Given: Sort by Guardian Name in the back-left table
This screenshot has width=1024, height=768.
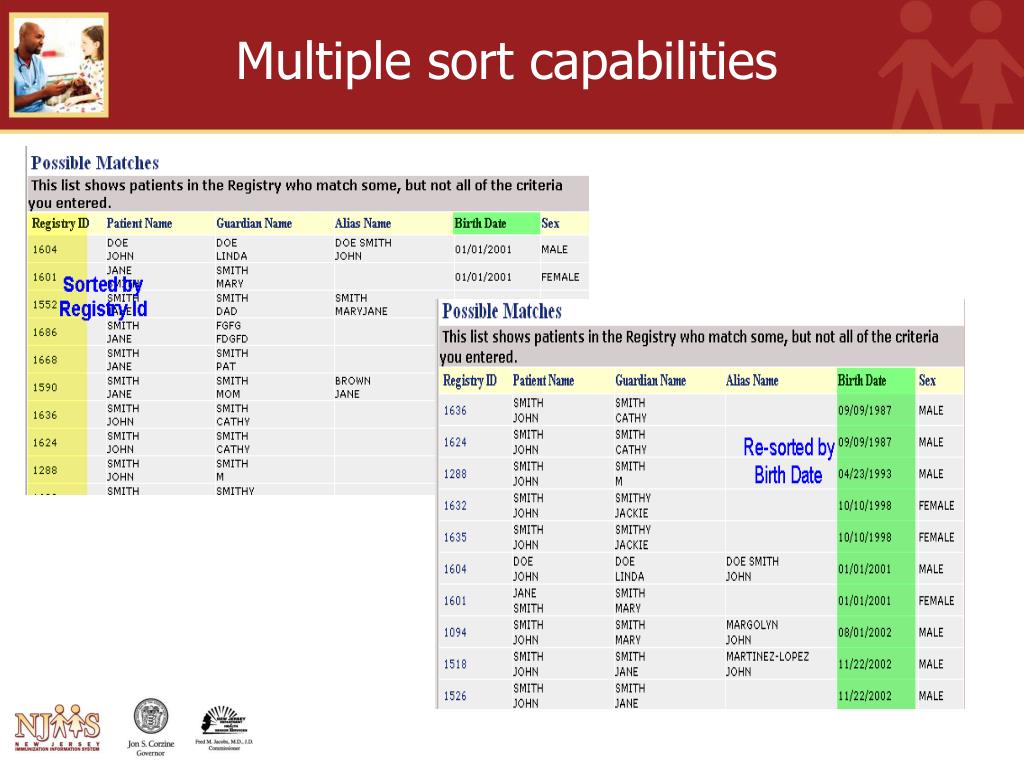Looking at the screenshot, I should click(254, 223).
